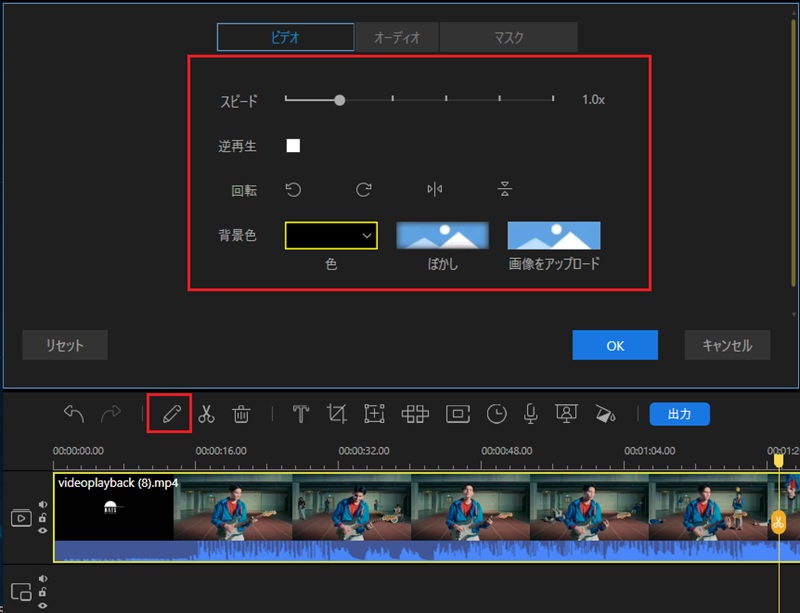Delete the clip with the trash icon
Viewport: 800px width, 613px height.
pyautogui.click(x=241, y=414)
